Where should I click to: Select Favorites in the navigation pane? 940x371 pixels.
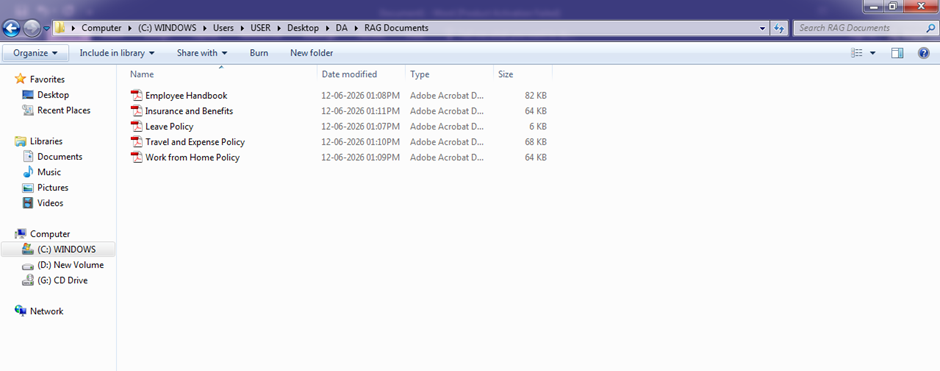[47, 79]
